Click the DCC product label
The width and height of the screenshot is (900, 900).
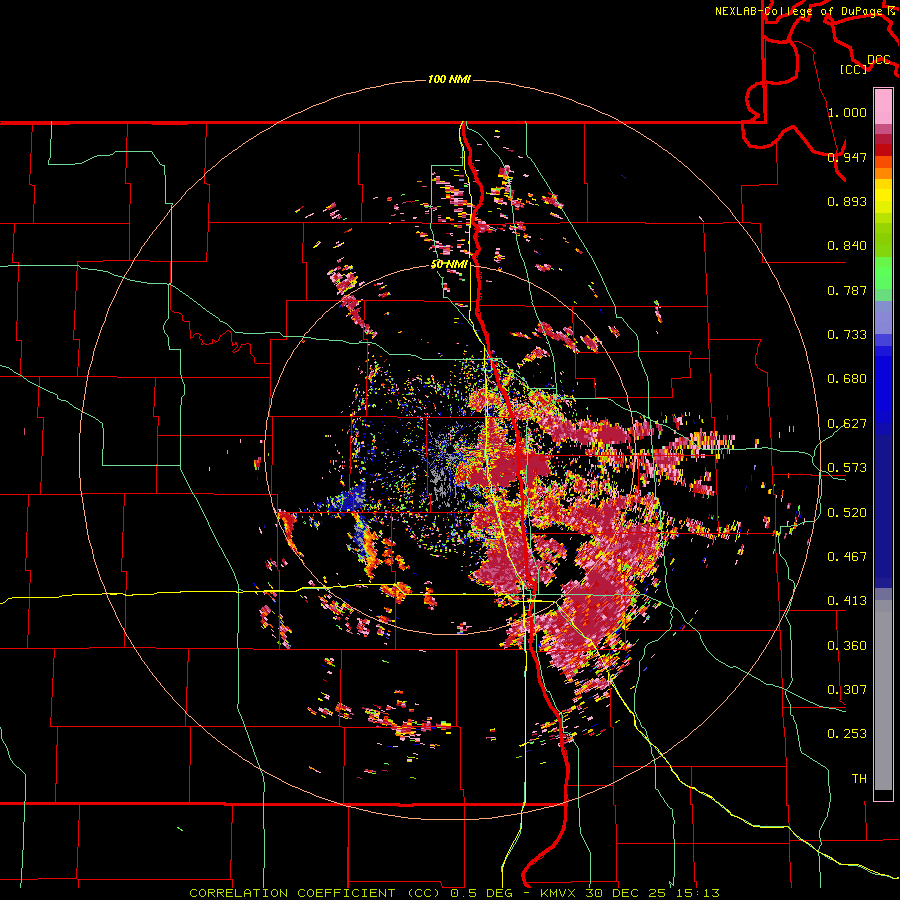click(879, 60)
